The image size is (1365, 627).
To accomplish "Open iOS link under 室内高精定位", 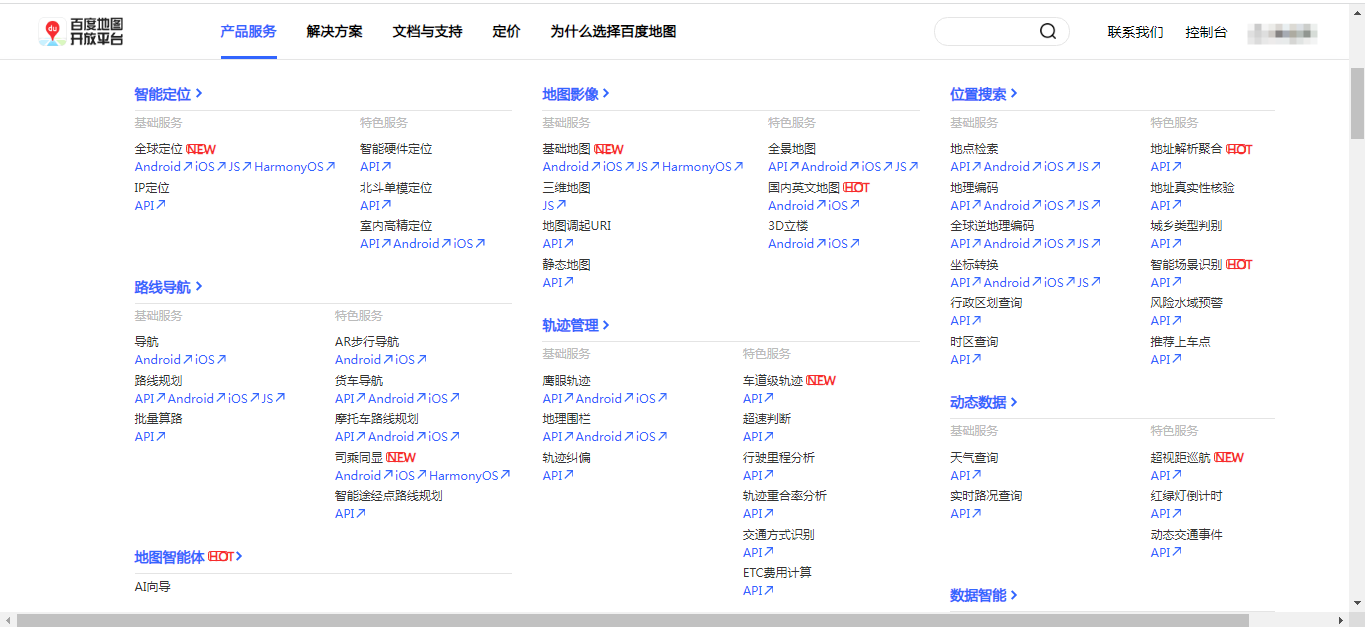I will pyautogui.click(x=469, y=243).
